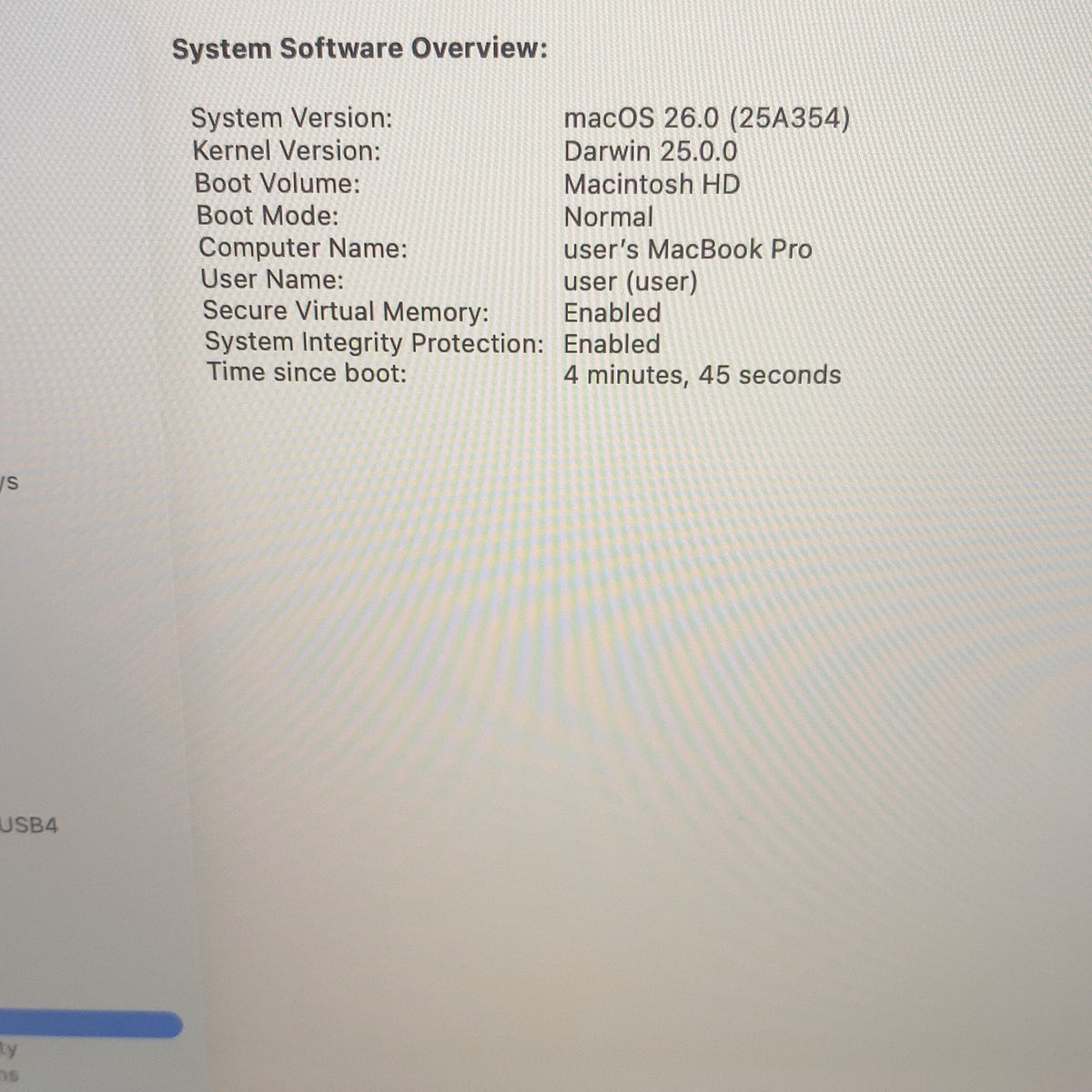
Task: Select the "Secure Virtual Memory:" label
Action: coord(346,311)
